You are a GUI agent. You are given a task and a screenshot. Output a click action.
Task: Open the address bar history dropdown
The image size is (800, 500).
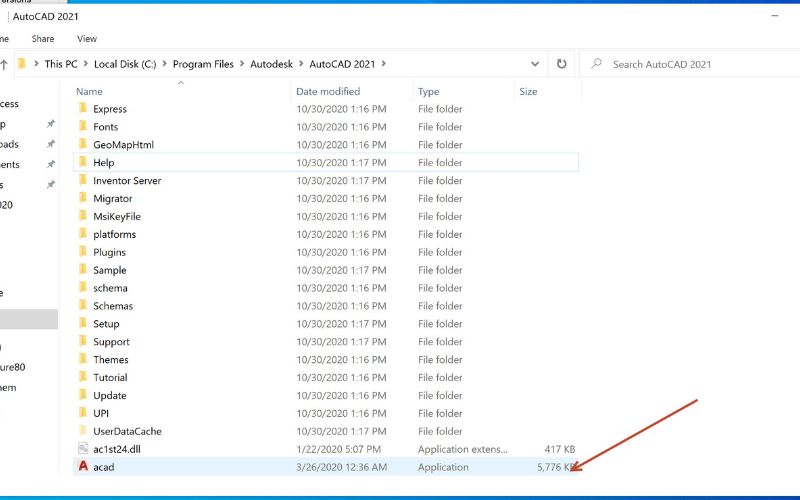pos(536,64)
